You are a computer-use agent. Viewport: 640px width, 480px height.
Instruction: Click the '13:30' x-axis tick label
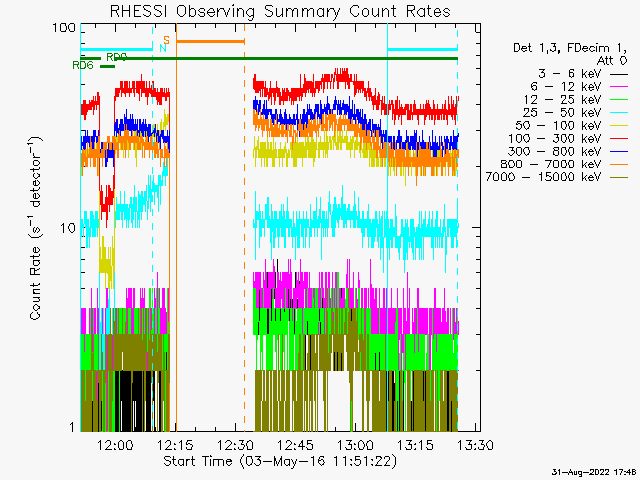pos(476,445)
